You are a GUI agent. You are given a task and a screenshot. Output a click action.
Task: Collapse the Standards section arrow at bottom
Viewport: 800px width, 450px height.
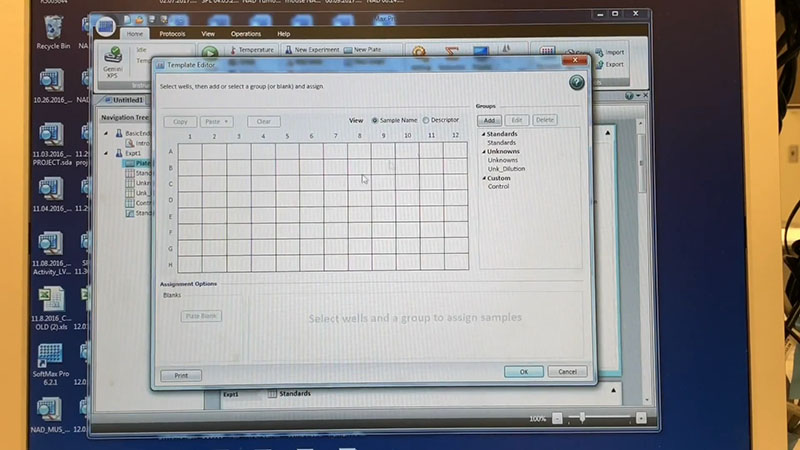613,390
